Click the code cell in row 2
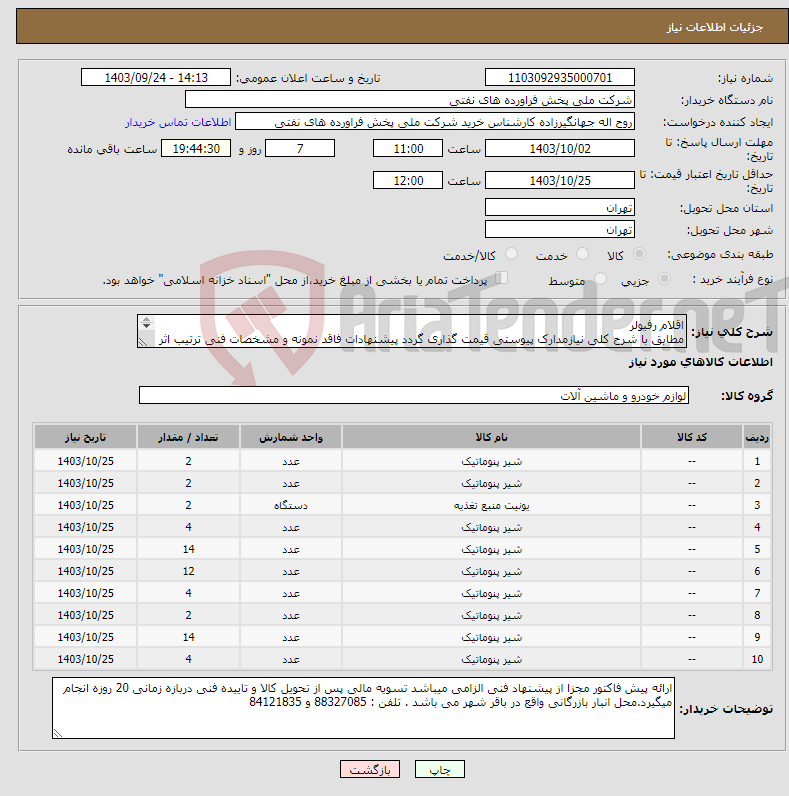Viewport: 789px width, 796px height. [x=692, y=483]
